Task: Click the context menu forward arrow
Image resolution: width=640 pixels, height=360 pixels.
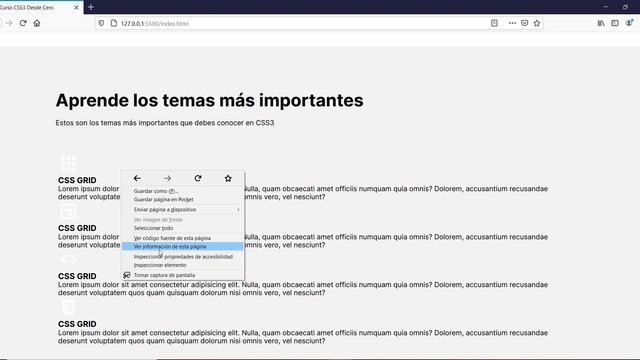Action: pos(167,178)
